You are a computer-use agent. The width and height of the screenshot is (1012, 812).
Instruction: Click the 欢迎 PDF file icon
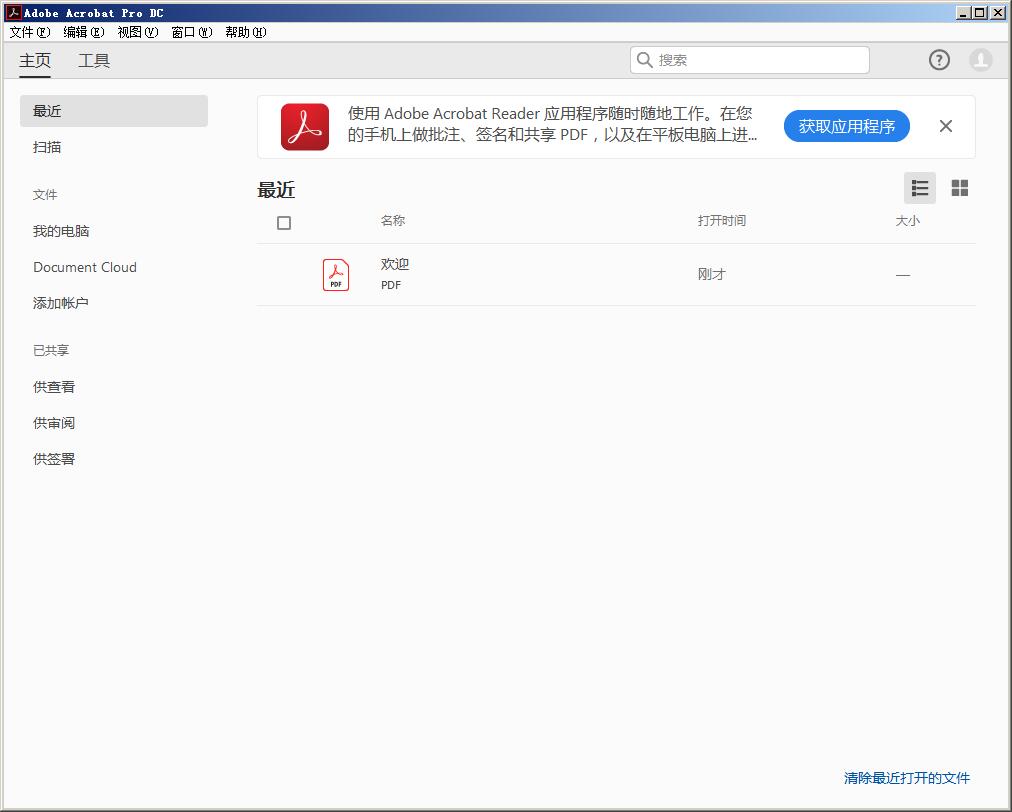pos(336,274)
